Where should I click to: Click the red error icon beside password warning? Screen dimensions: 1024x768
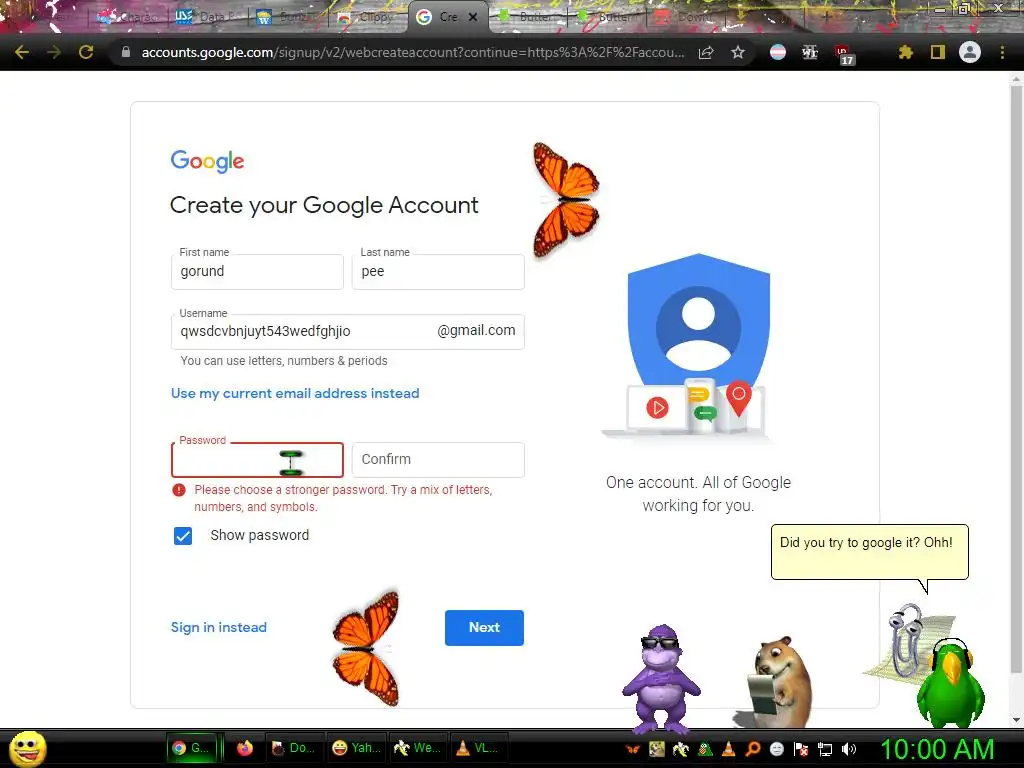click(x=179, y=490)
